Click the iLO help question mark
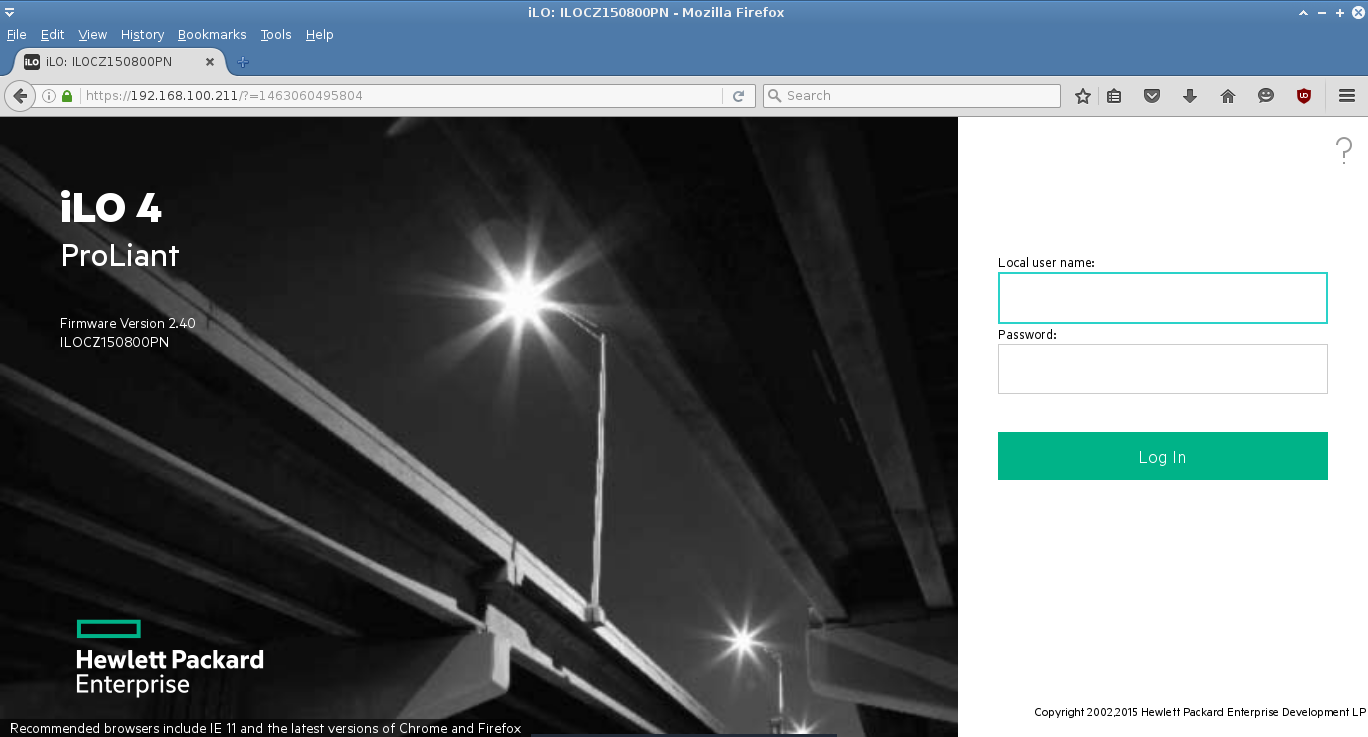1368x737 pixels. click(1344, 151)
